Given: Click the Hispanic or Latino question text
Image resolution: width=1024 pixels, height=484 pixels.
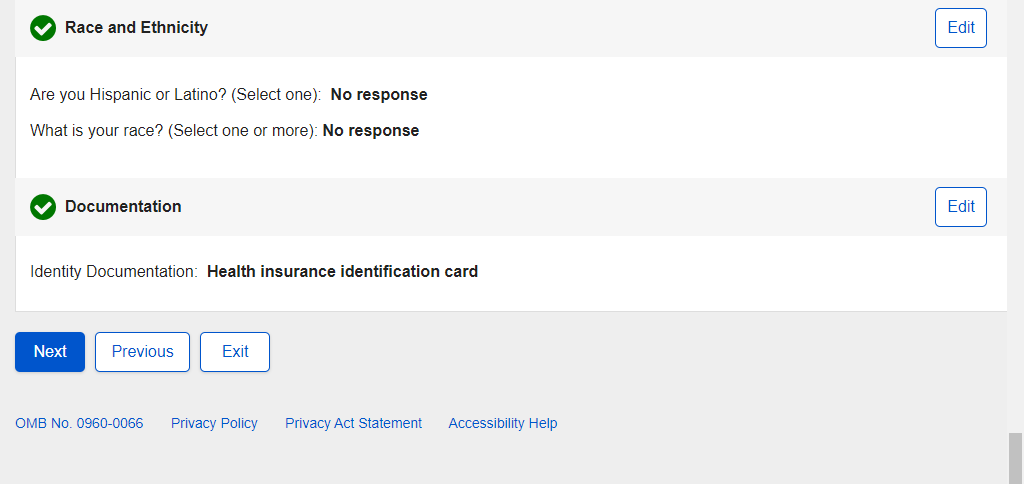Looking at the screenshot, I should coord(175,95).
